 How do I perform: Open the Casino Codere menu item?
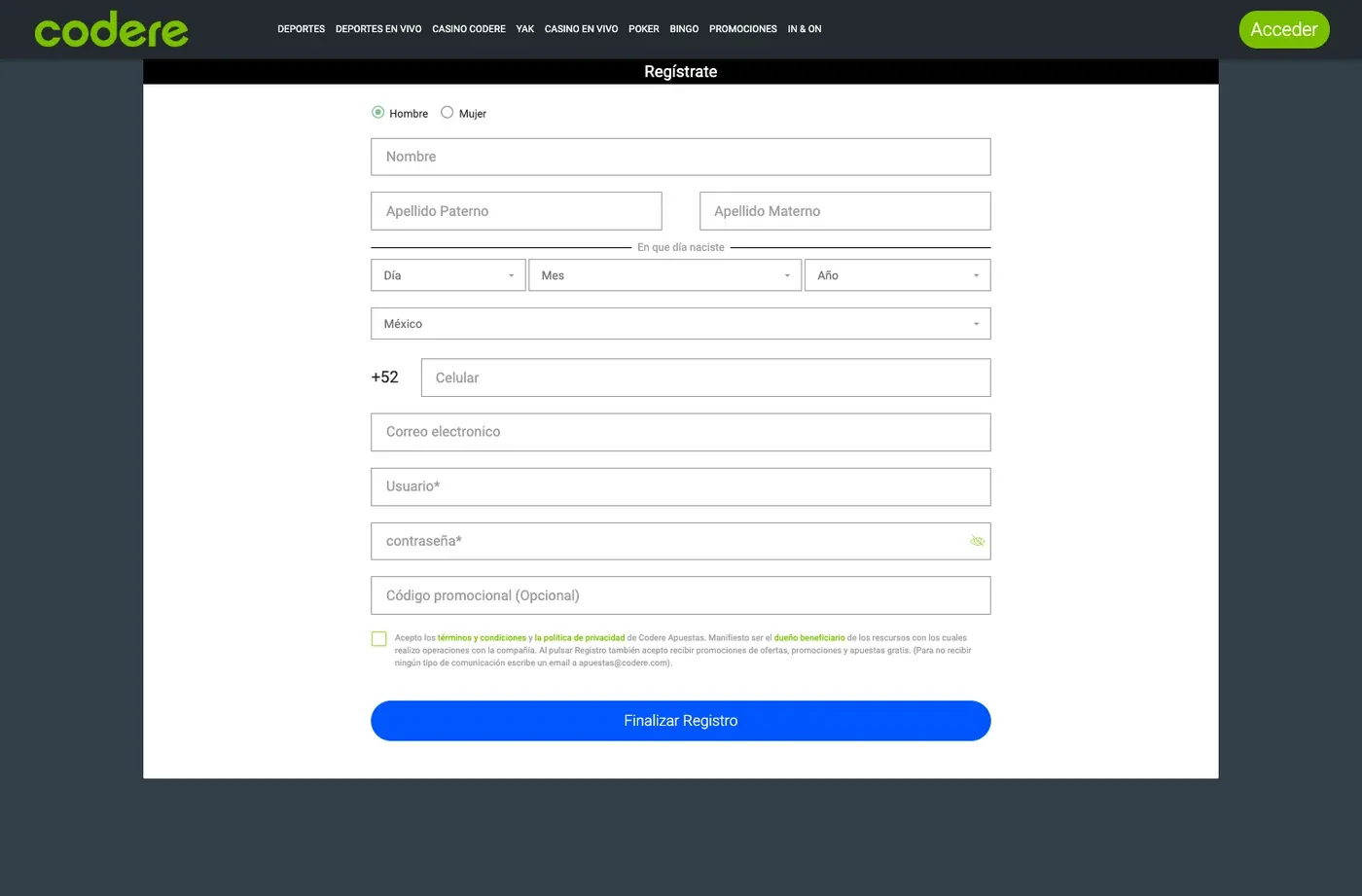pos(469,29)
